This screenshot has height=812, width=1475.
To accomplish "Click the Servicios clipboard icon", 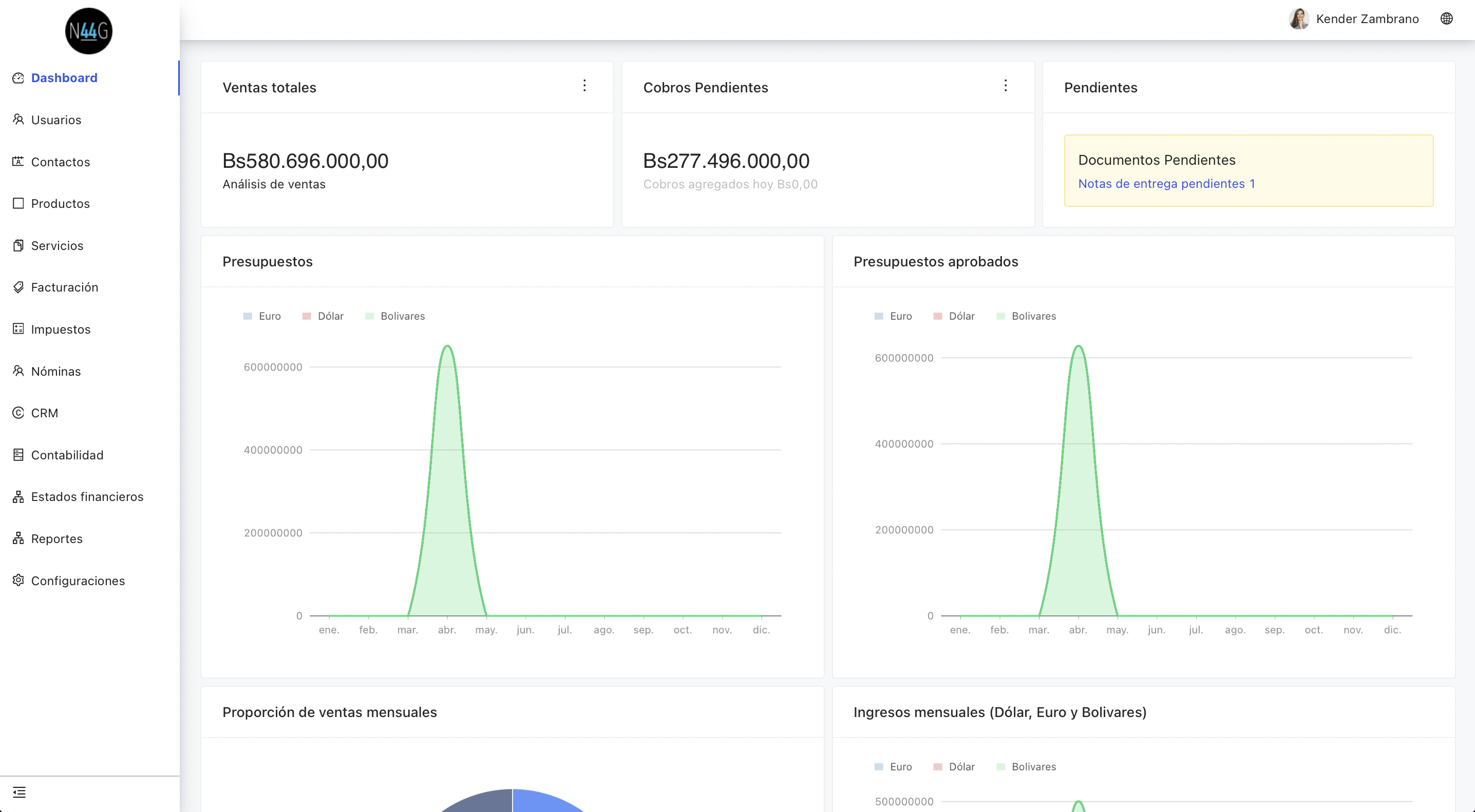I will tap(18, 245).
